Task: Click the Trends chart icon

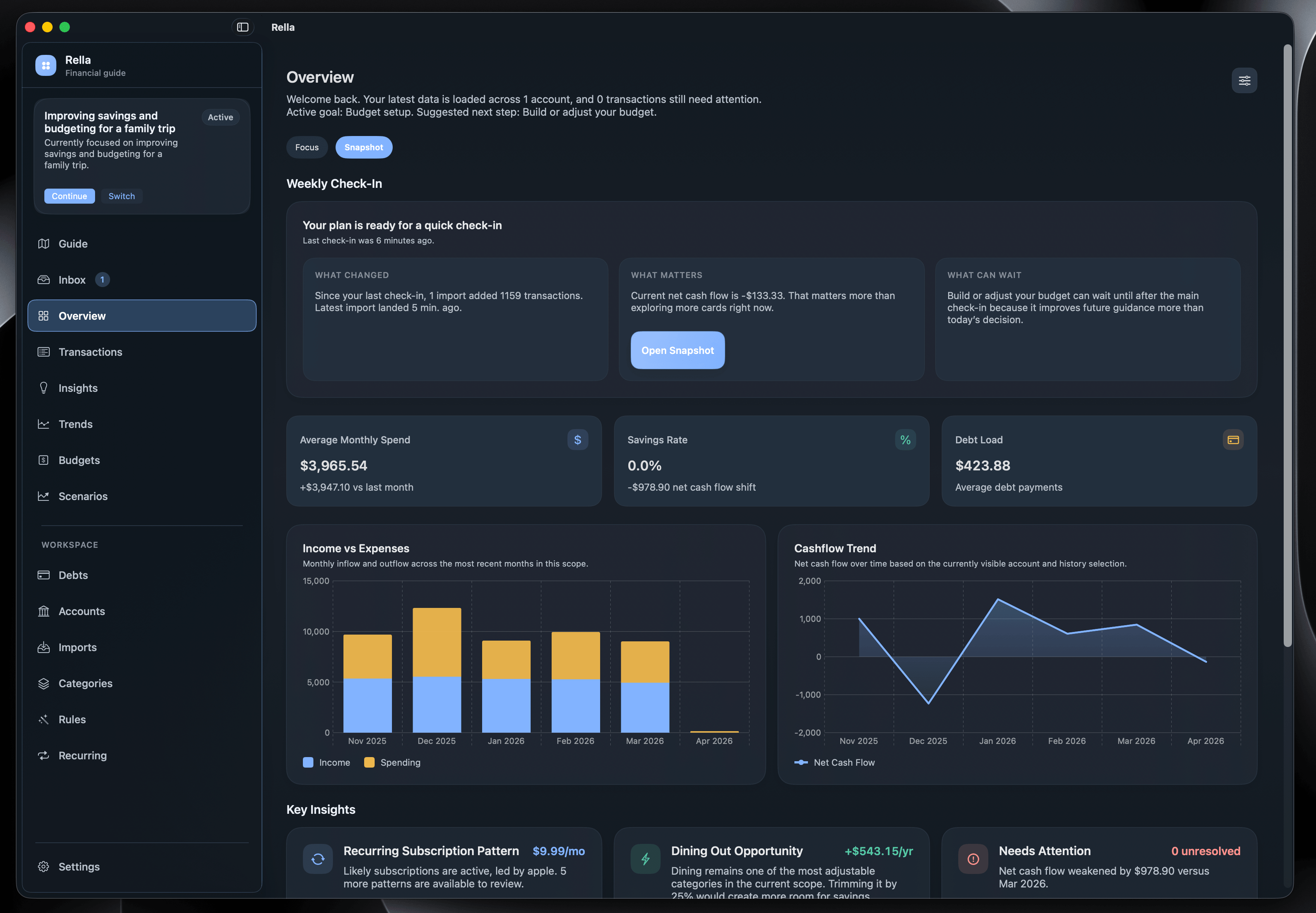Action: tap(44, 424)
